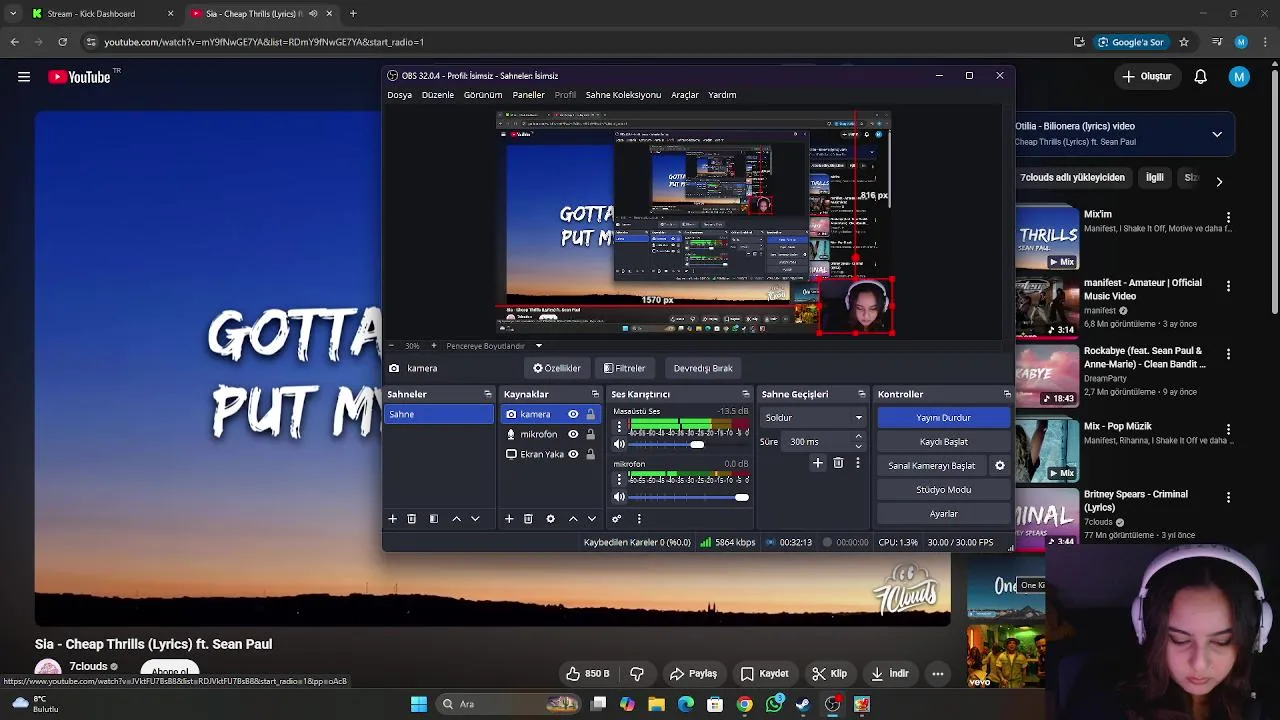Click Özellikler button for kamera source

click(557, 368)
